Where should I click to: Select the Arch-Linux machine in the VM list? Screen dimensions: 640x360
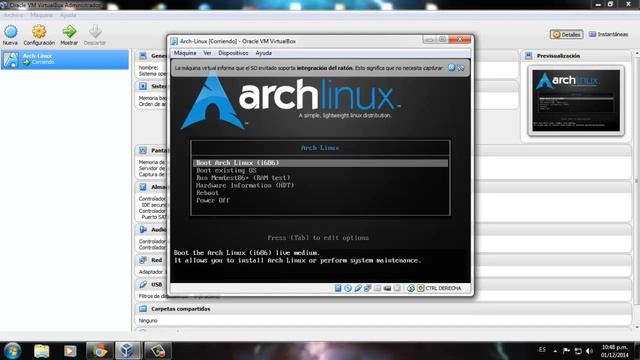point(64,59)
